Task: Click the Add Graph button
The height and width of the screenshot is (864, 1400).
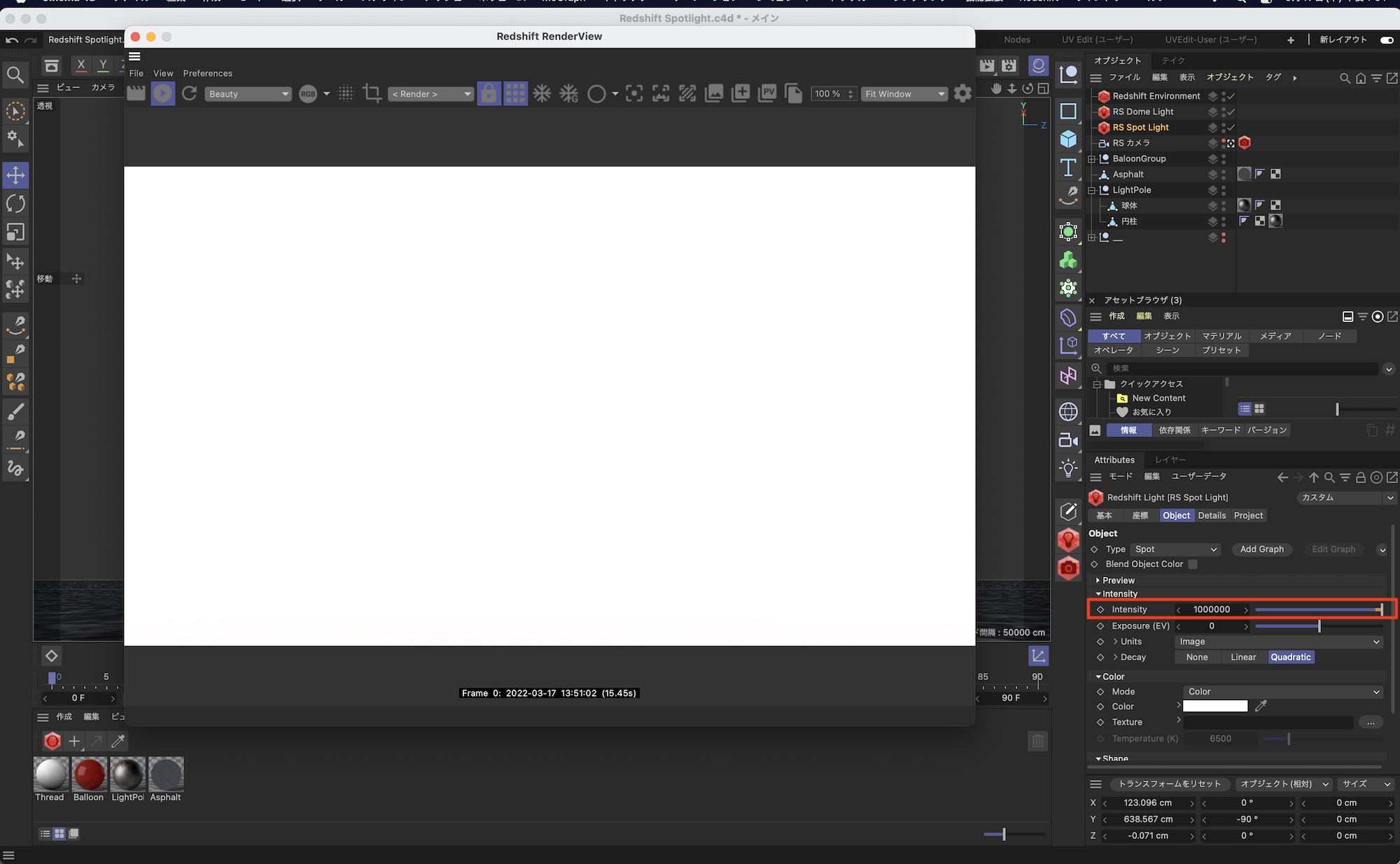Action: coord(1261,550)
